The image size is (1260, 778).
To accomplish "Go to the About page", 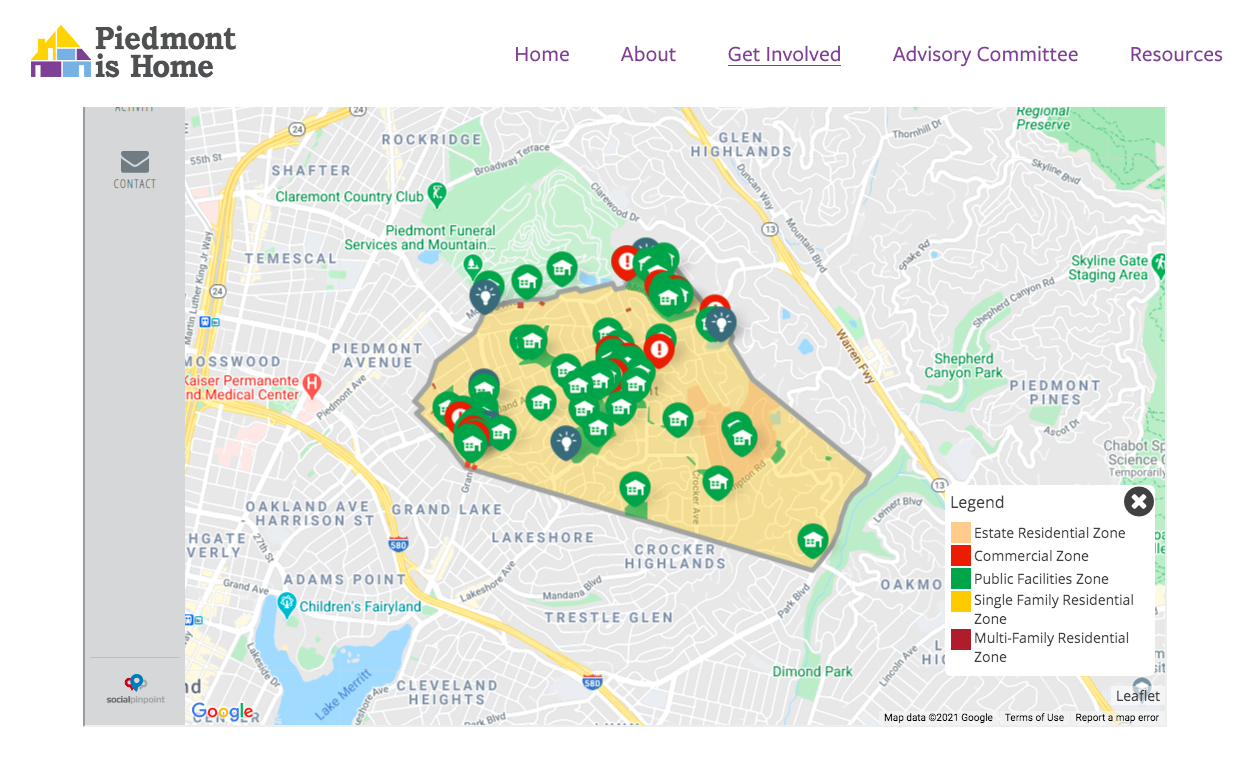I will [648, 54].
